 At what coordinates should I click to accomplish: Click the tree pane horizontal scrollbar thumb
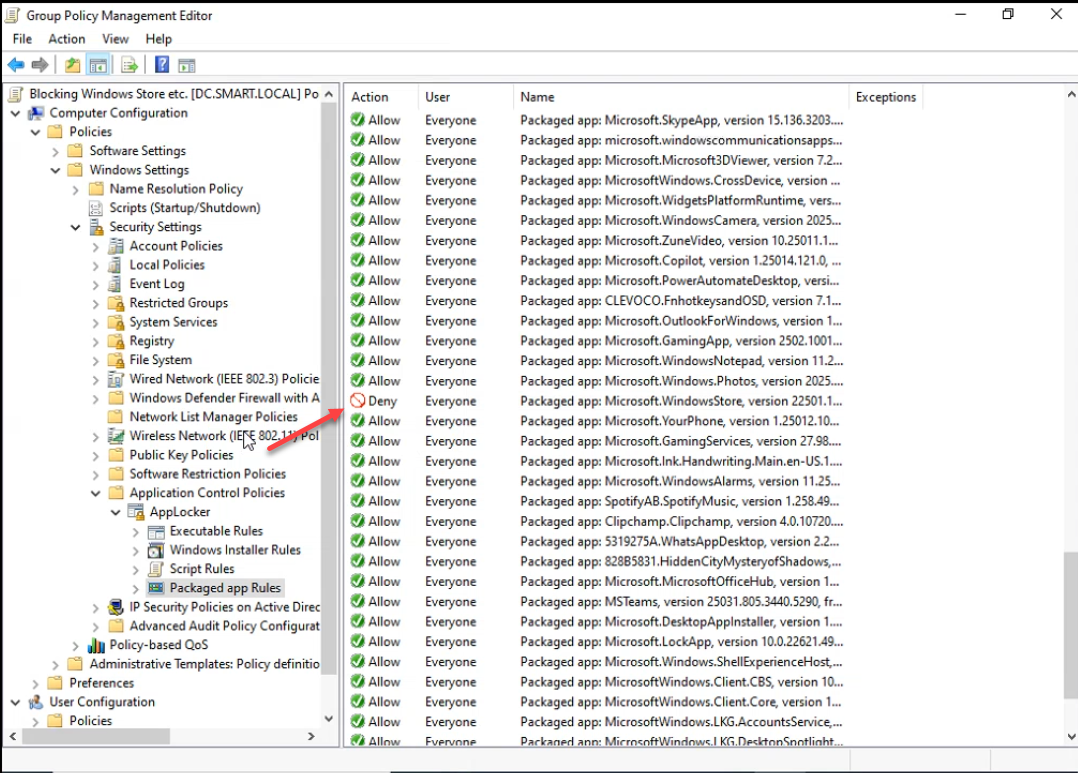(x=96, y=736)
